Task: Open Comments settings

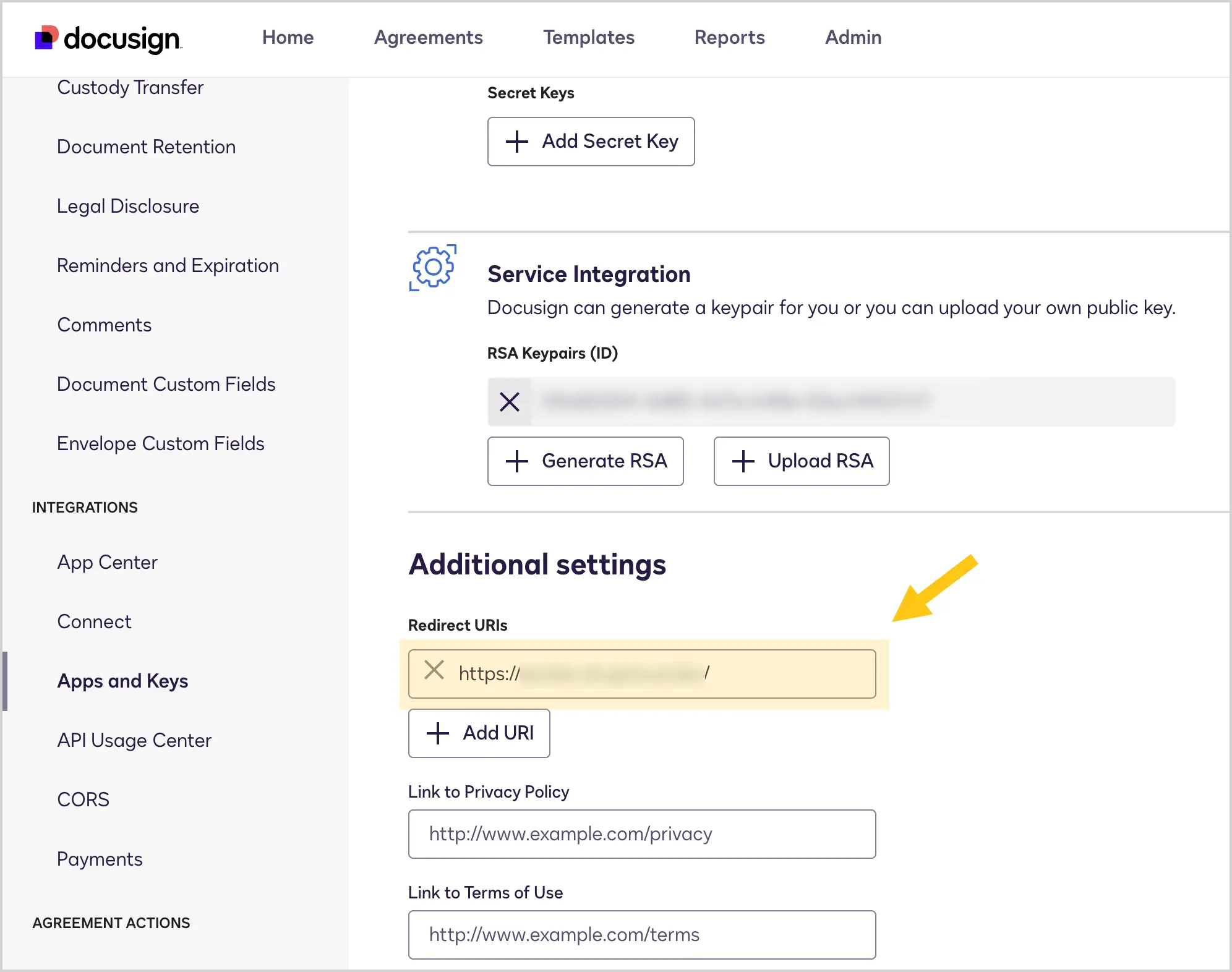Action: point(104,325)
